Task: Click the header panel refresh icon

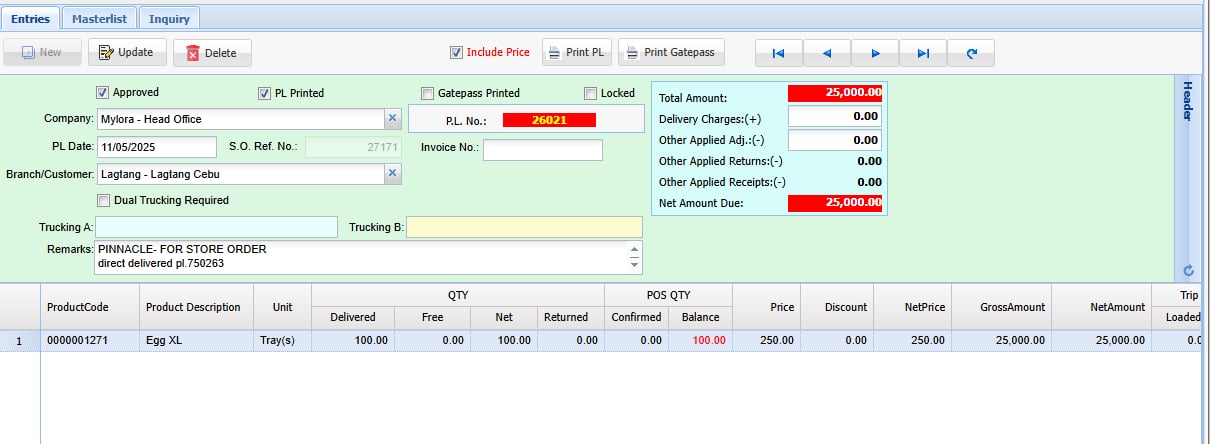Action: tap(1188, 270)
